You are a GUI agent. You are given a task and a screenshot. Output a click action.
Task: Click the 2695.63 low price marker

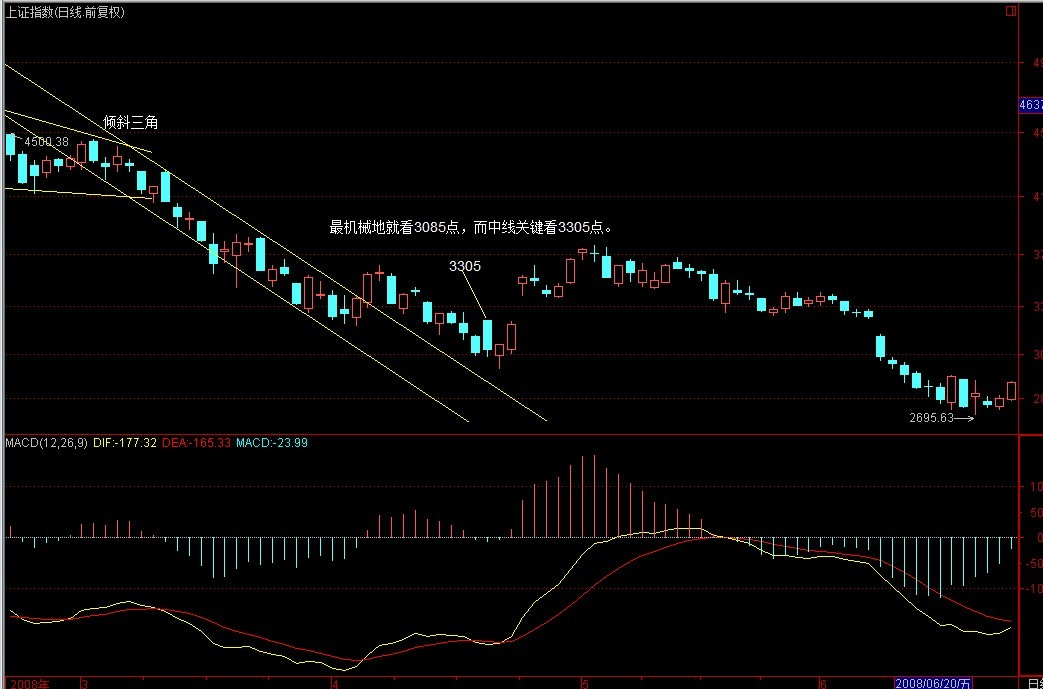[931, 418]
